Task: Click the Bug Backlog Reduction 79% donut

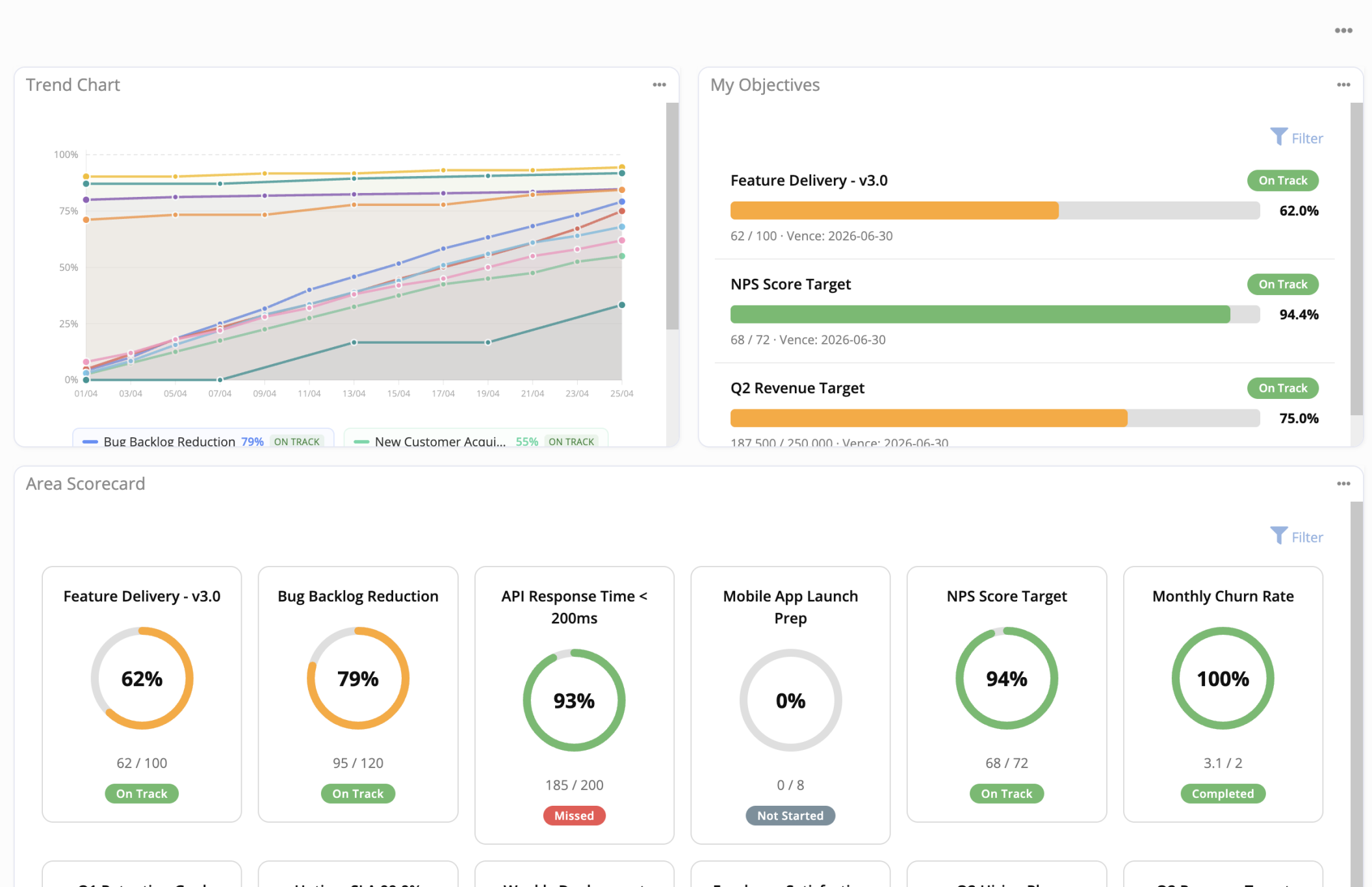Action: (358, 678)
